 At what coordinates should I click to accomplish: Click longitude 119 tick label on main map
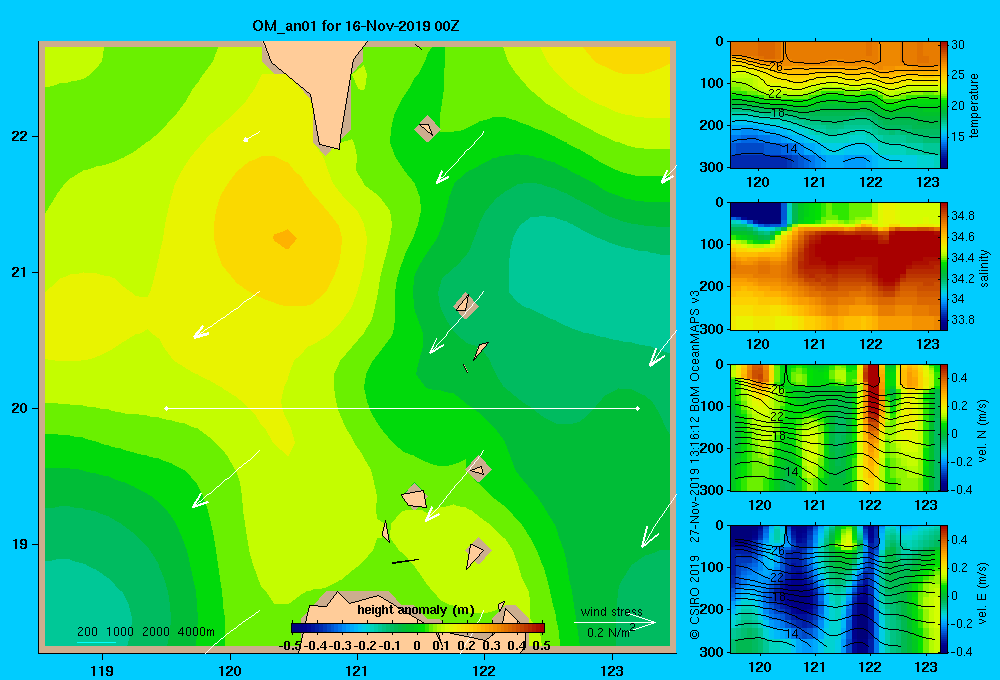pyautogui.click(x=103, y=670)
